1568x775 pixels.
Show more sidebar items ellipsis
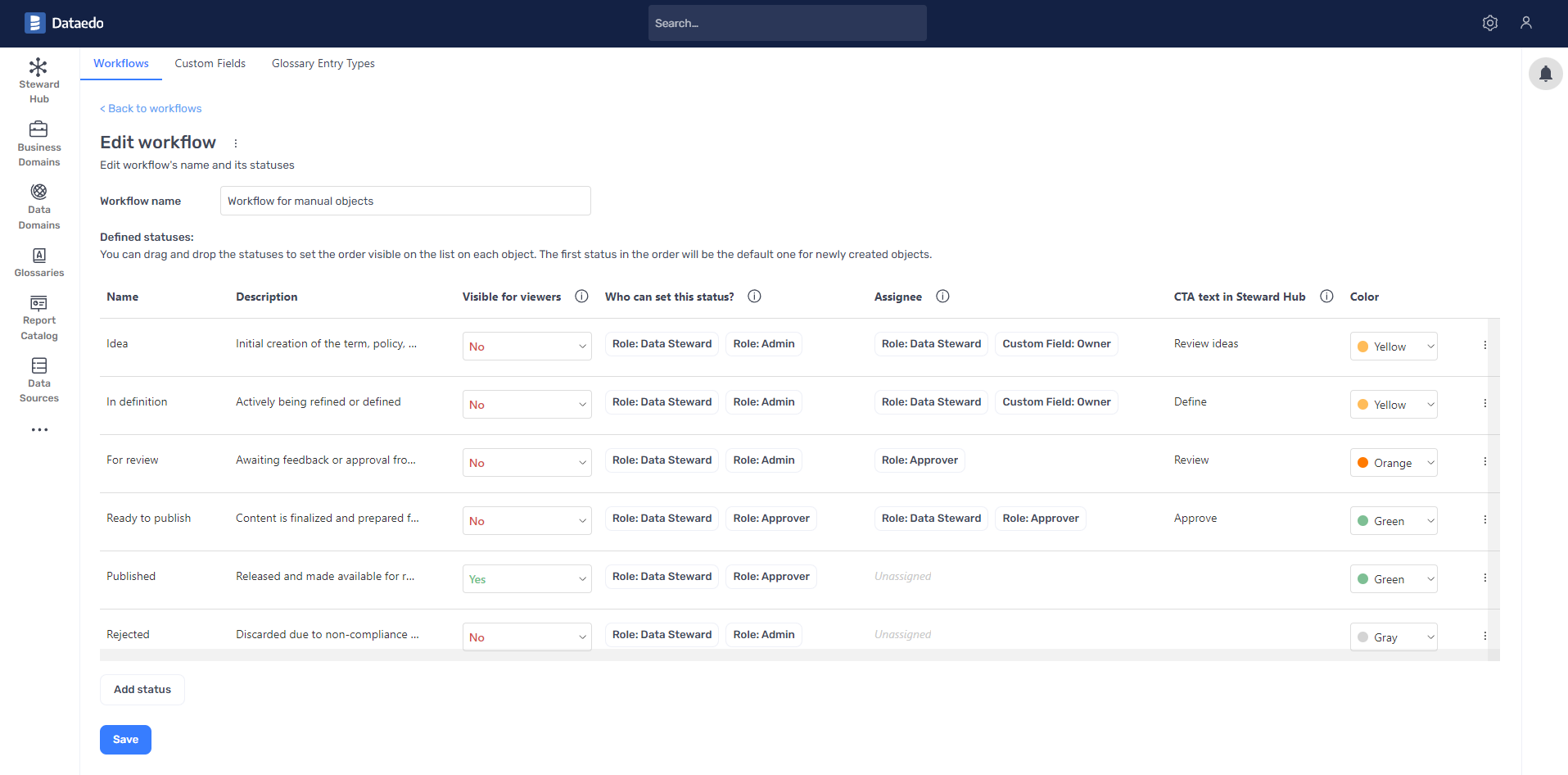coord(39,429)
